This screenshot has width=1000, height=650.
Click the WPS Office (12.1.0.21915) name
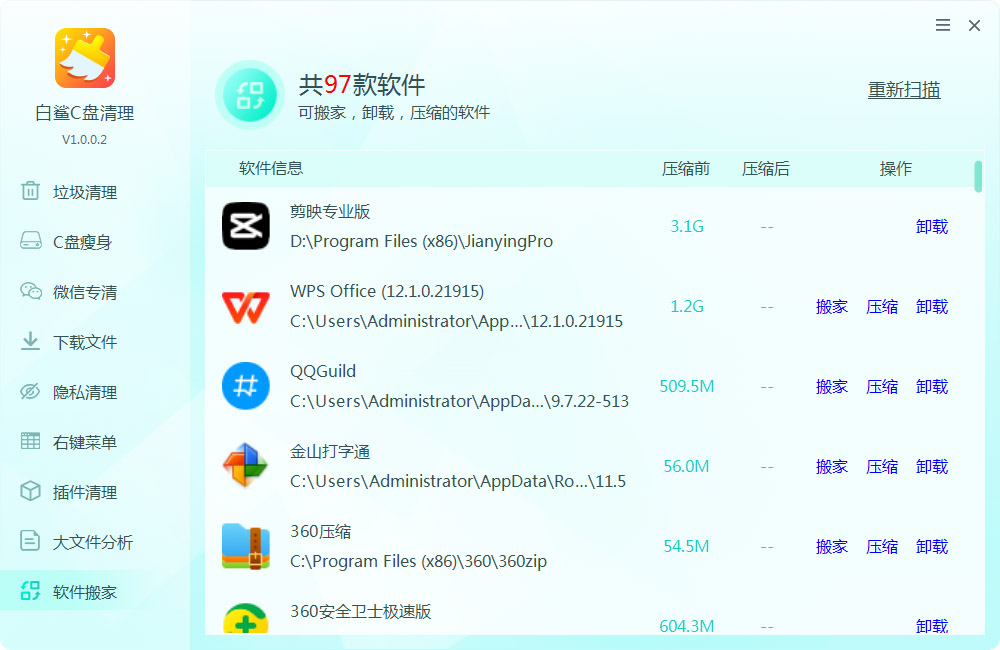pyautogui.click(x=387, y=292)
